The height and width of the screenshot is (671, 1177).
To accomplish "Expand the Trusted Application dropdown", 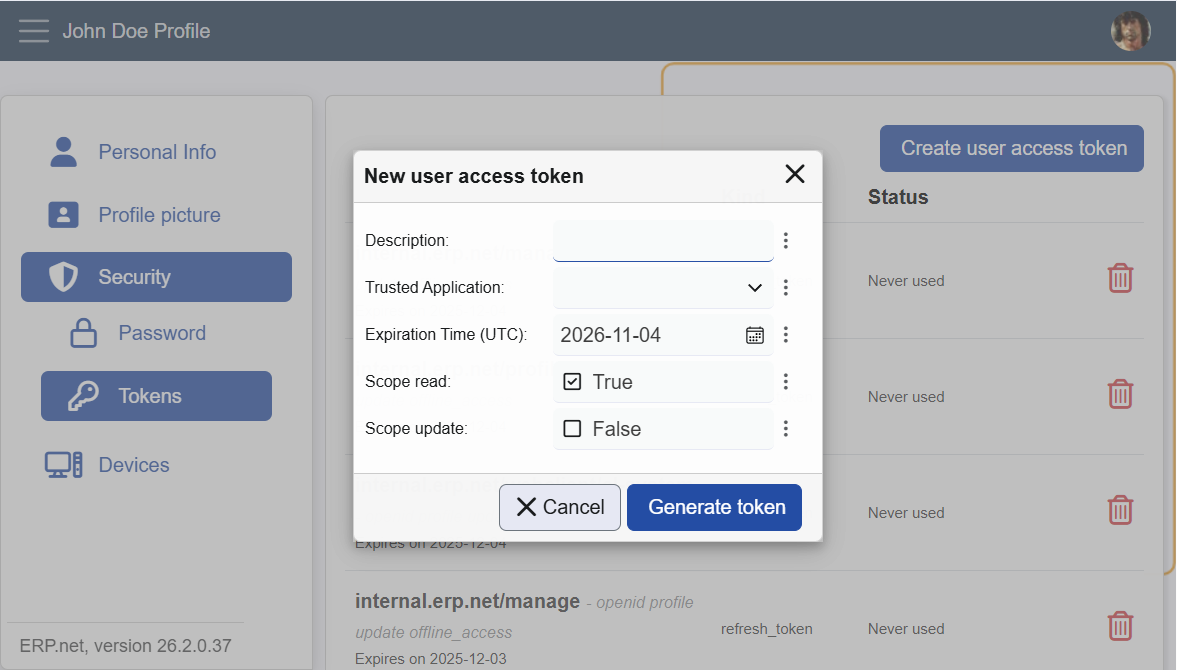I will pos(755,287).
